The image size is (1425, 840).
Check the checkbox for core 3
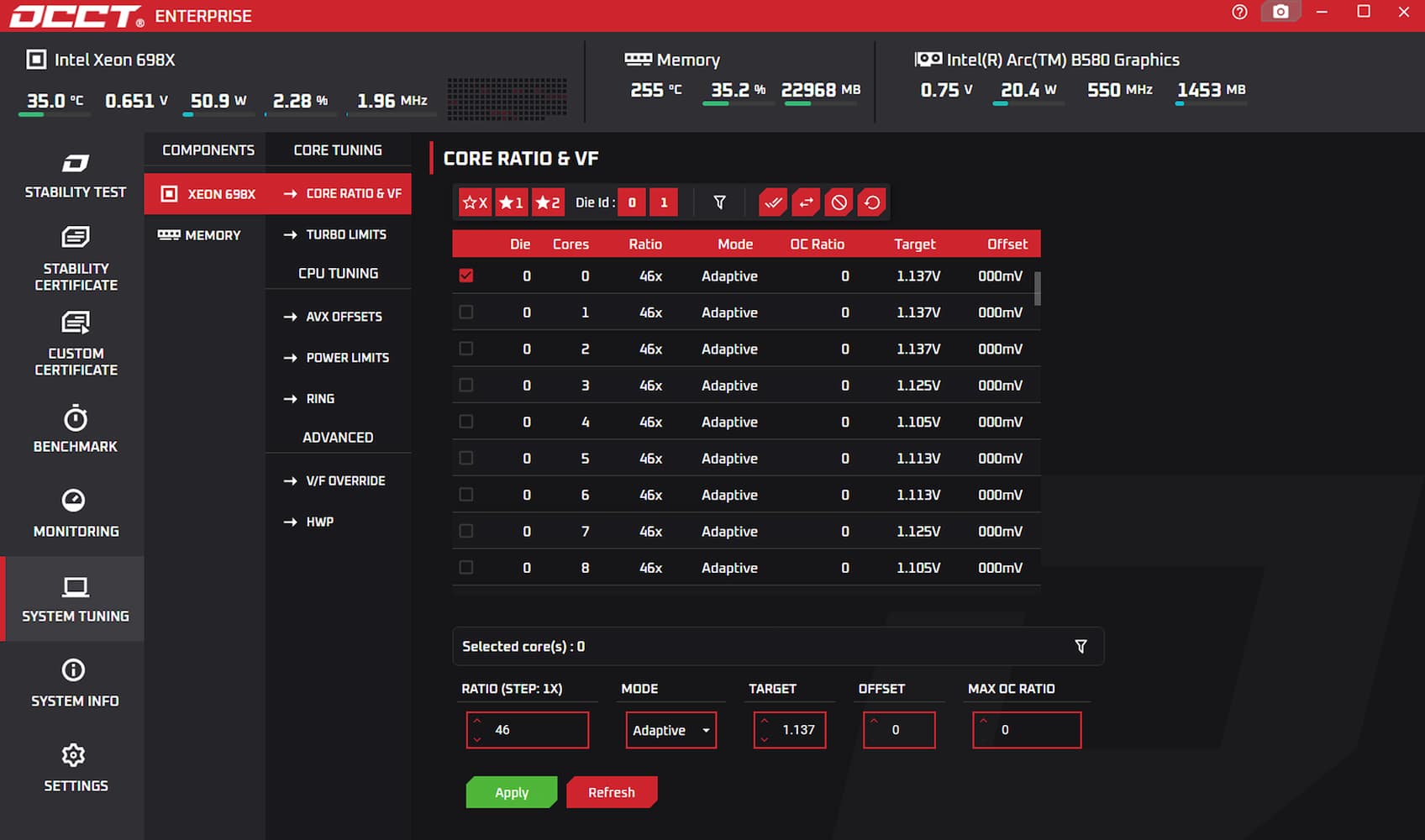[x=466, y=385]
